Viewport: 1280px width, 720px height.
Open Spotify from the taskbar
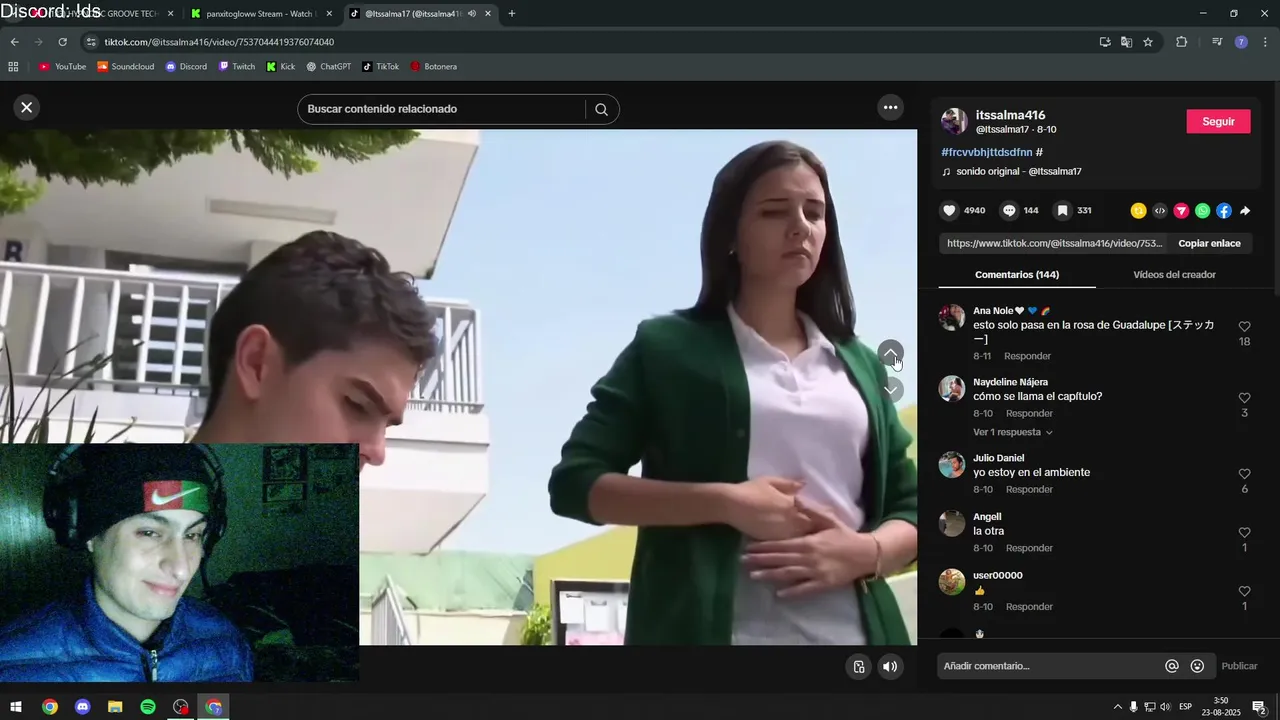tap(148, 707)
